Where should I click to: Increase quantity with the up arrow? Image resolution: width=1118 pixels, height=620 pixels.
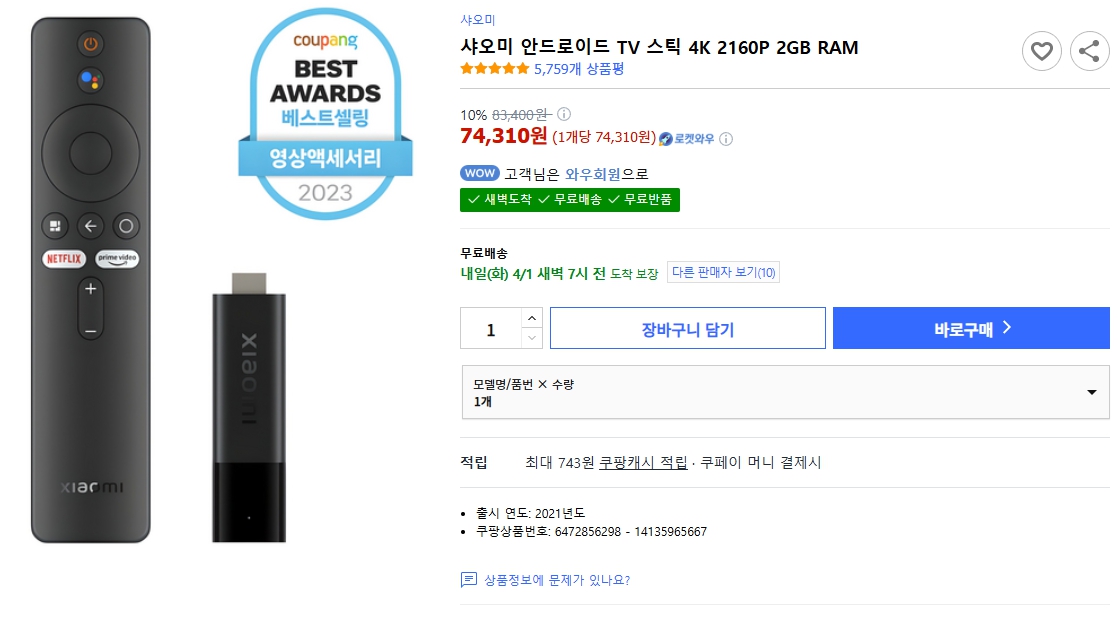(x=532, y=318)
